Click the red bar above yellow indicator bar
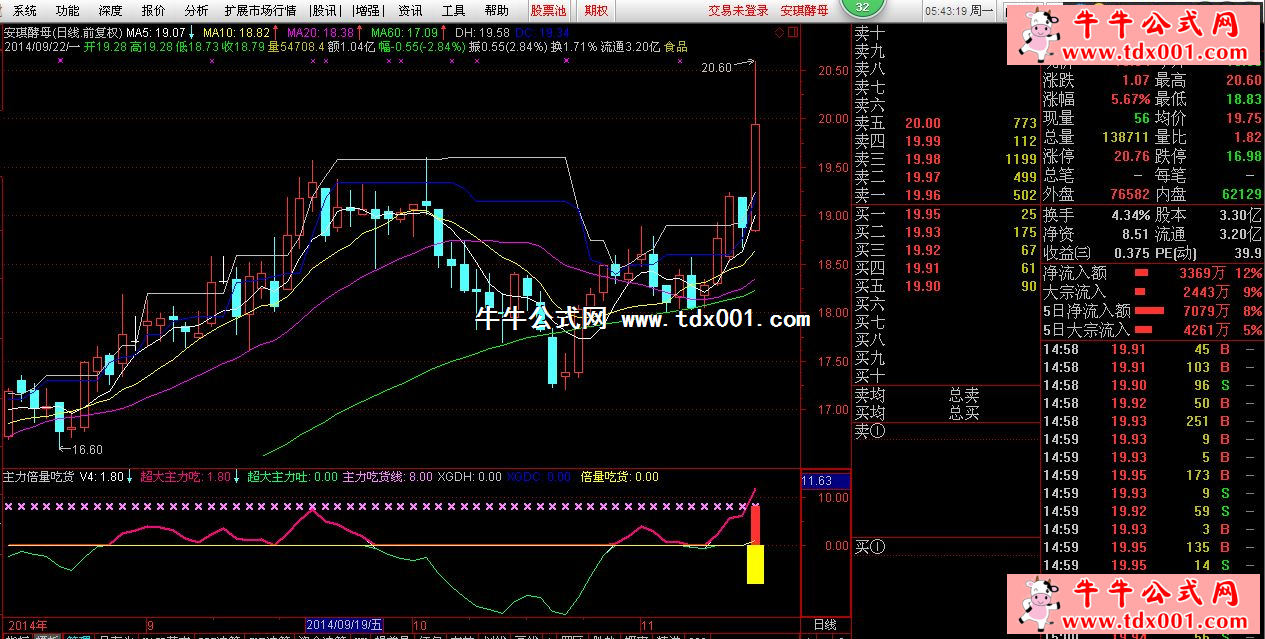The width and height of the screenshot is (1265, 639). point(756,525)
